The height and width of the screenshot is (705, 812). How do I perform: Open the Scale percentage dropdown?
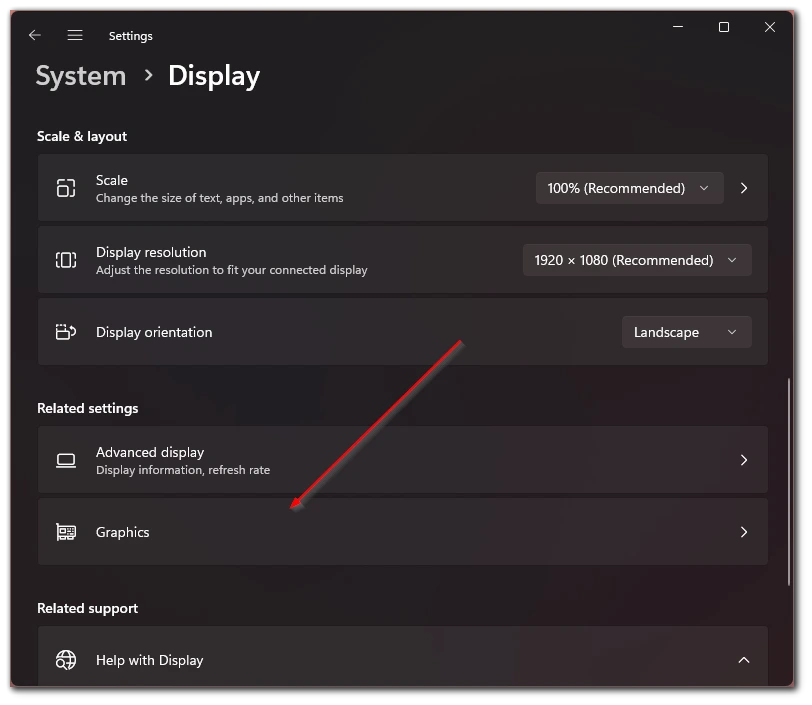coord(629,188)
